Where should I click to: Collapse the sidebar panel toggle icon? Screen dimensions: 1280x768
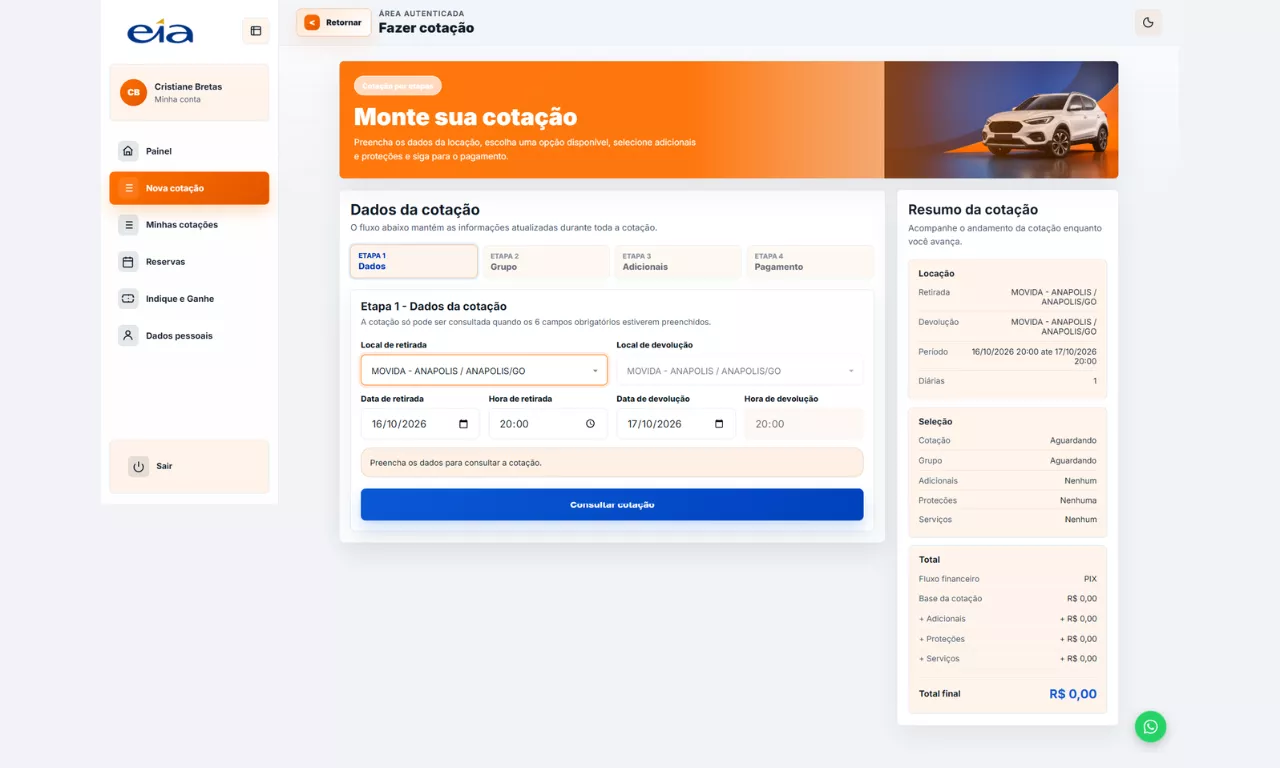coord(256,31)
